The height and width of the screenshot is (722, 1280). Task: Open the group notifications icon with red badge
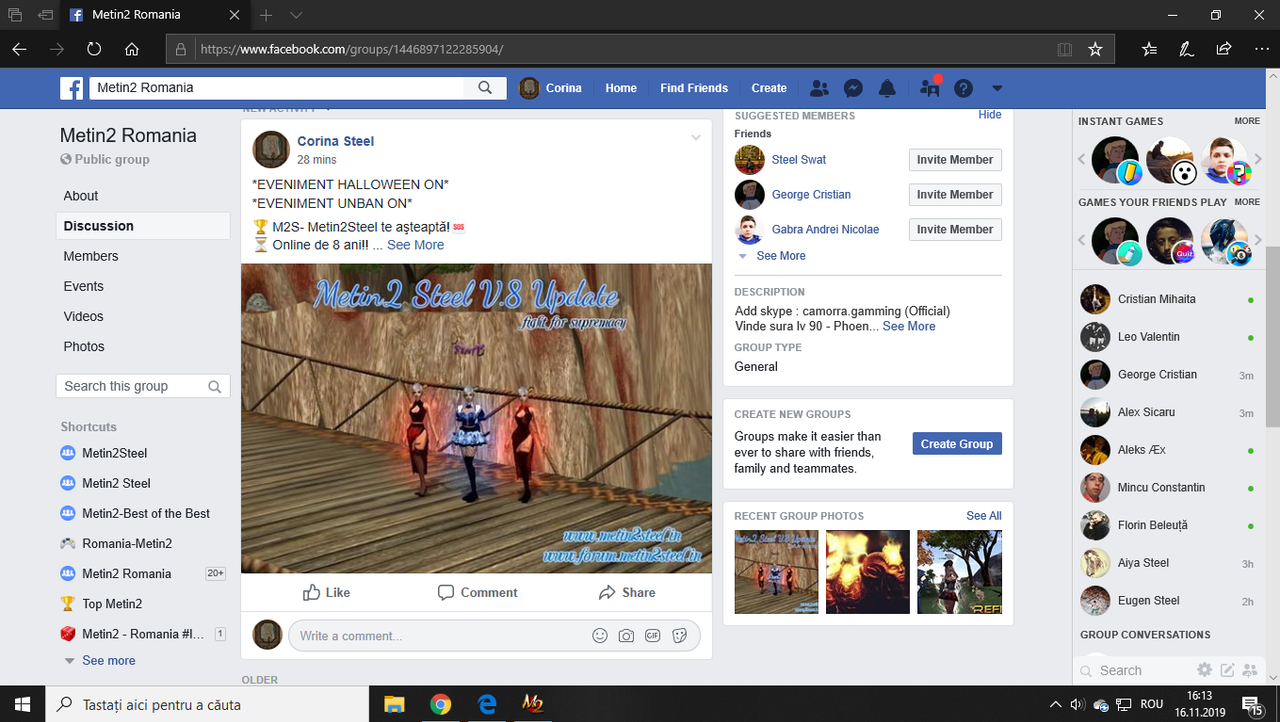(x=929, y=87)
